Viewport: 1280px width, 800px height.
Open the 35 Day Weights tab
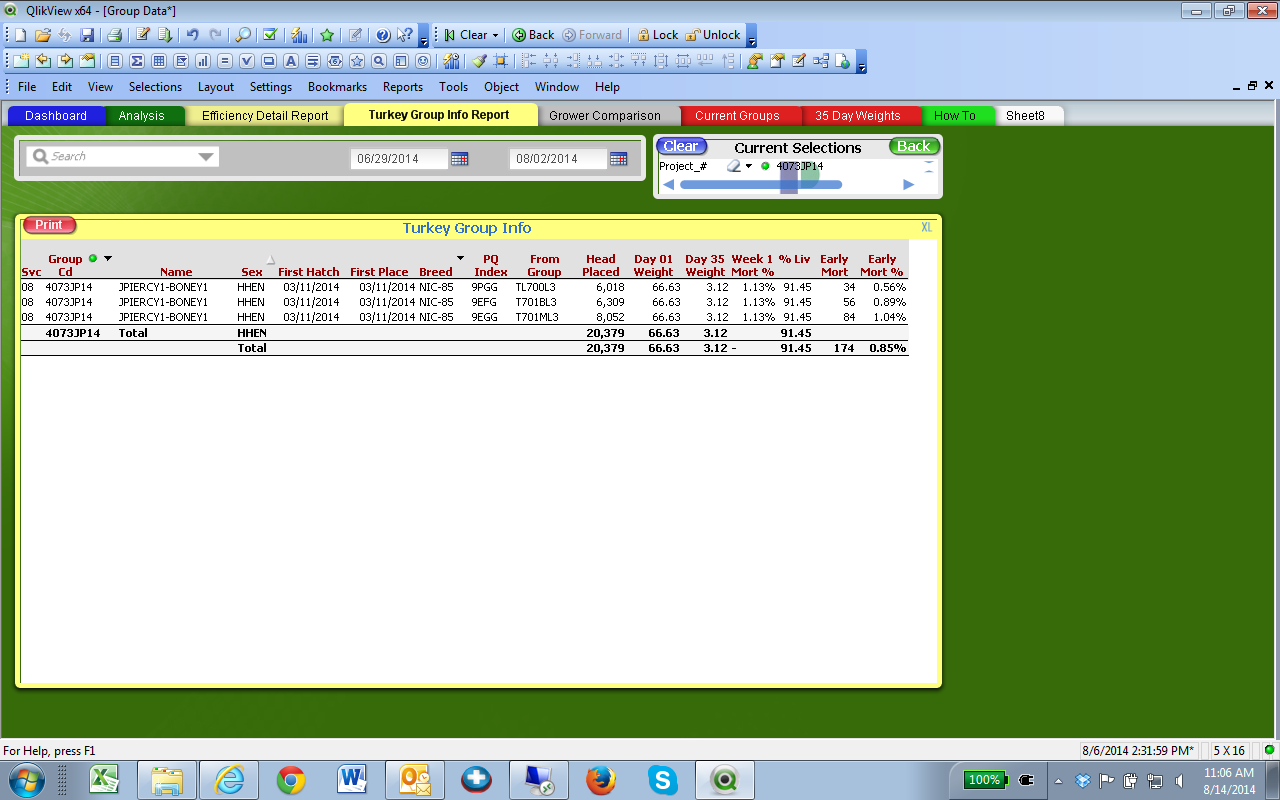tap(858, 116)
